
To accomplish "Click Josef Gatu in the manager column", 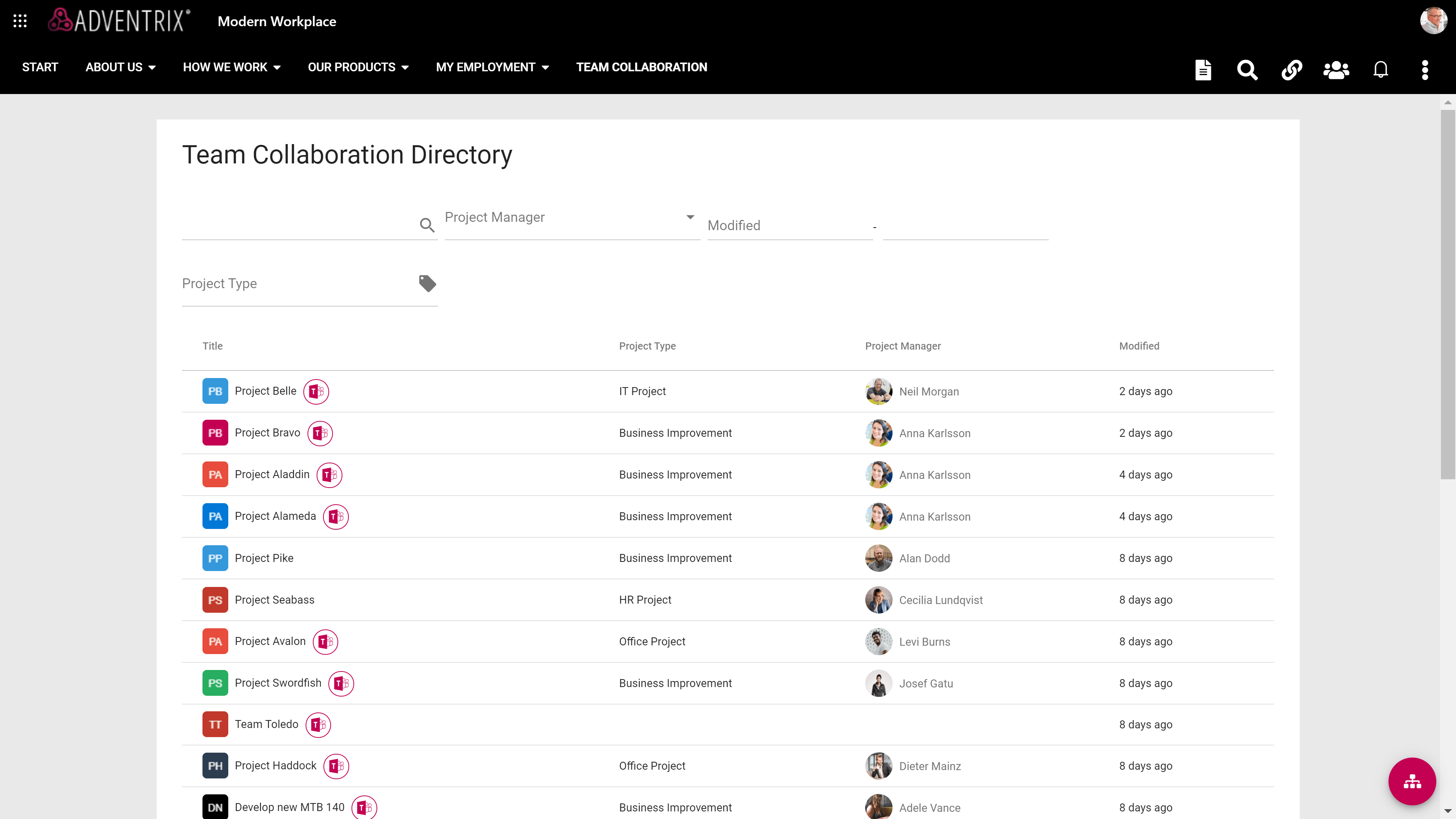I will coord(926,684).
